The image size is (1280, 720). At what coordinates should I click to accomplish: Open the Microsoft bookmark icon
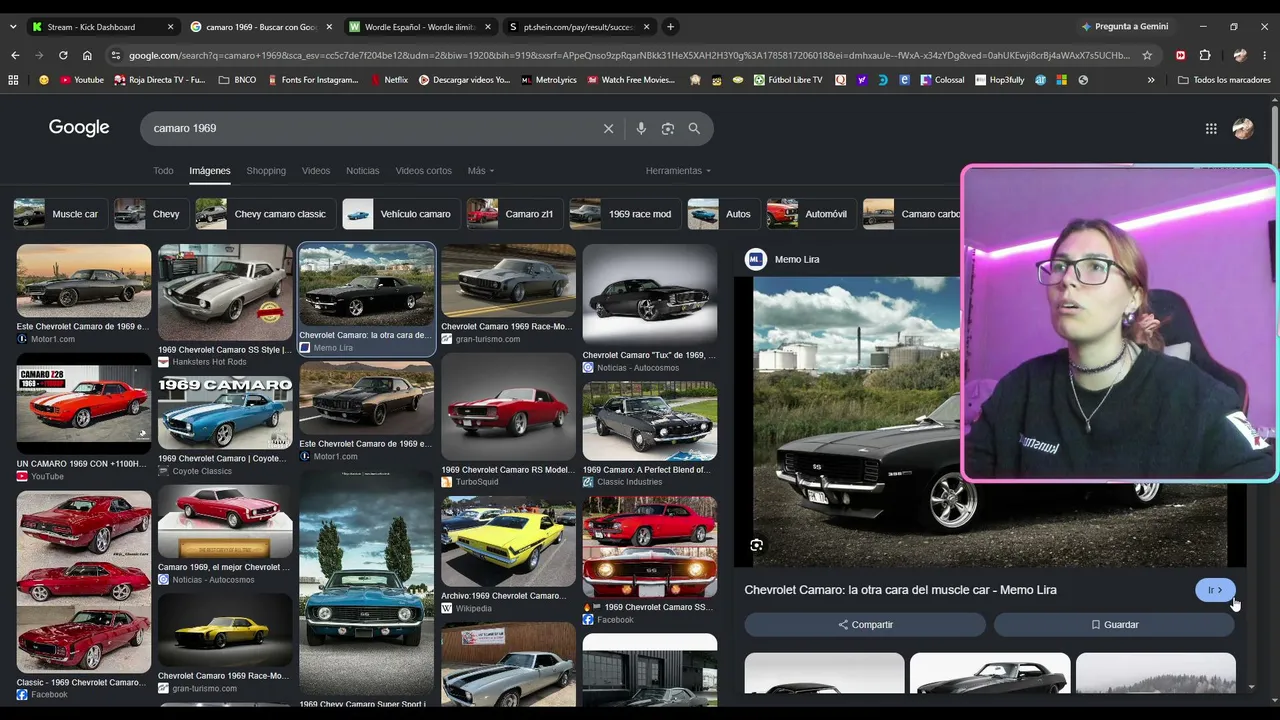[1061, 80]
